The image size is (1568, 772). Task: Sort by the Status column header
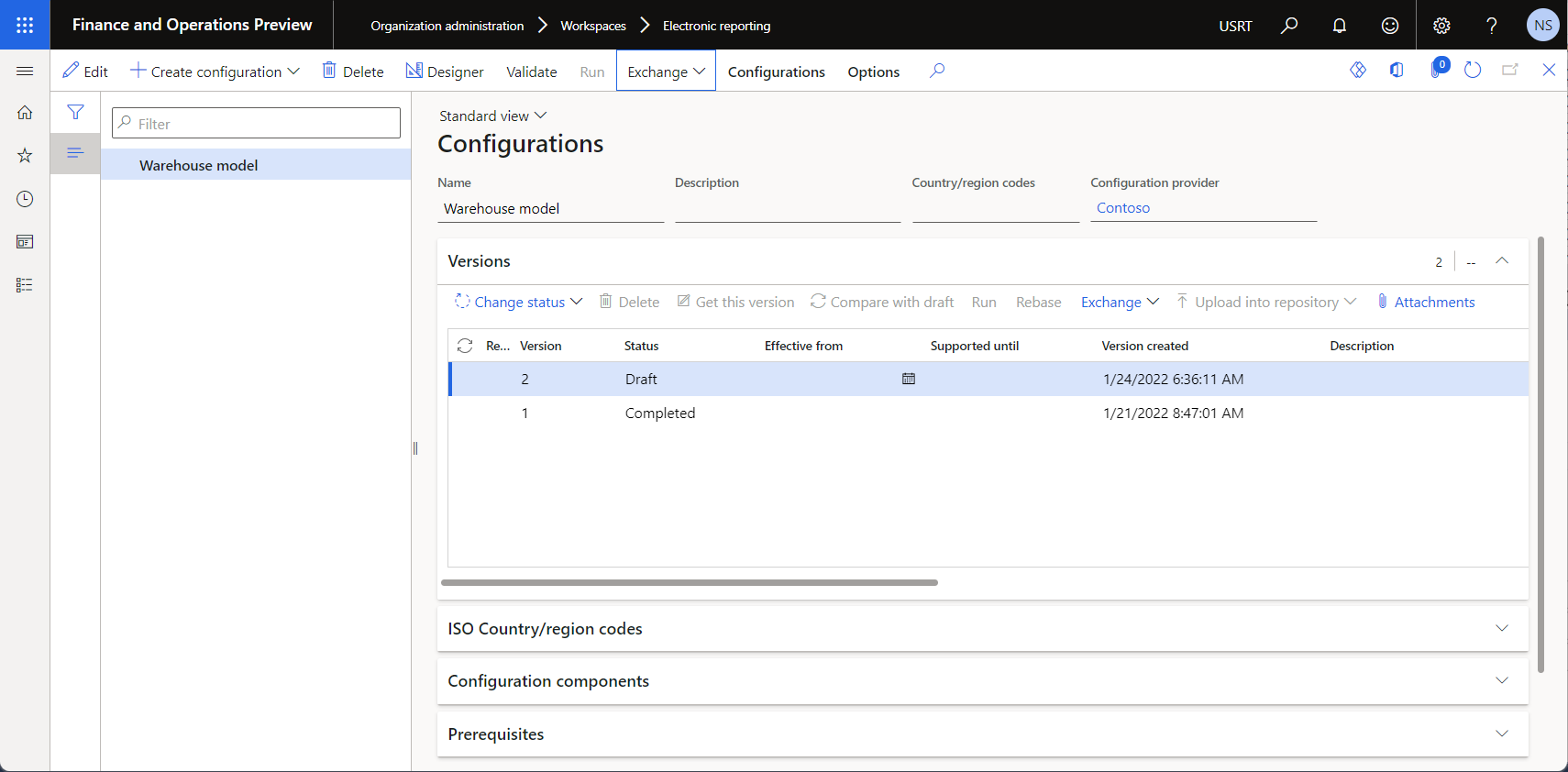tap(642, 346)
